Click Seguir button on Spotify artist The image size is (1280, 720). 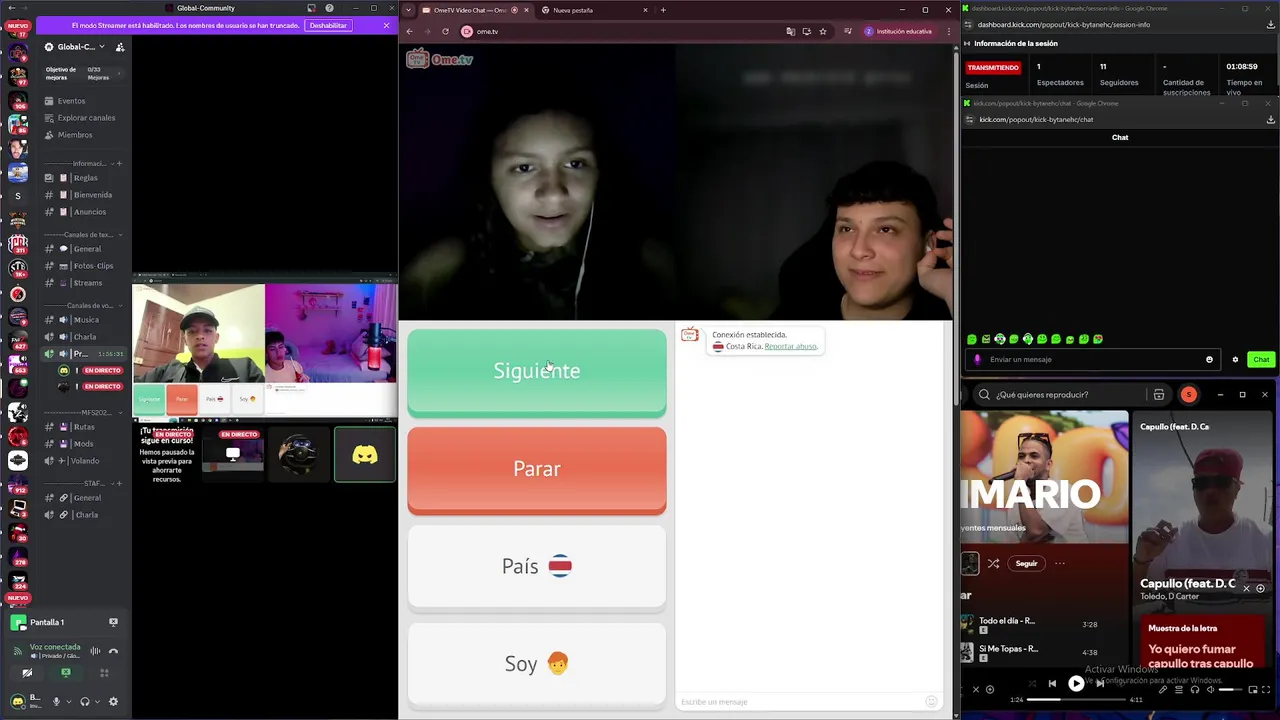pyautogui.click(x=1026, y=563)
